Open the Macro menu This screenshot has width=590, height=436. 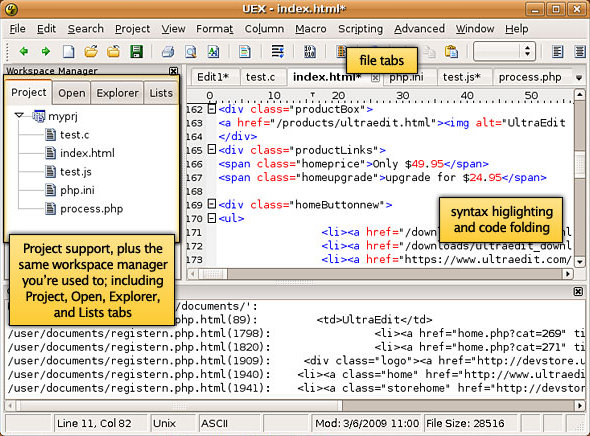click(311, 29)
